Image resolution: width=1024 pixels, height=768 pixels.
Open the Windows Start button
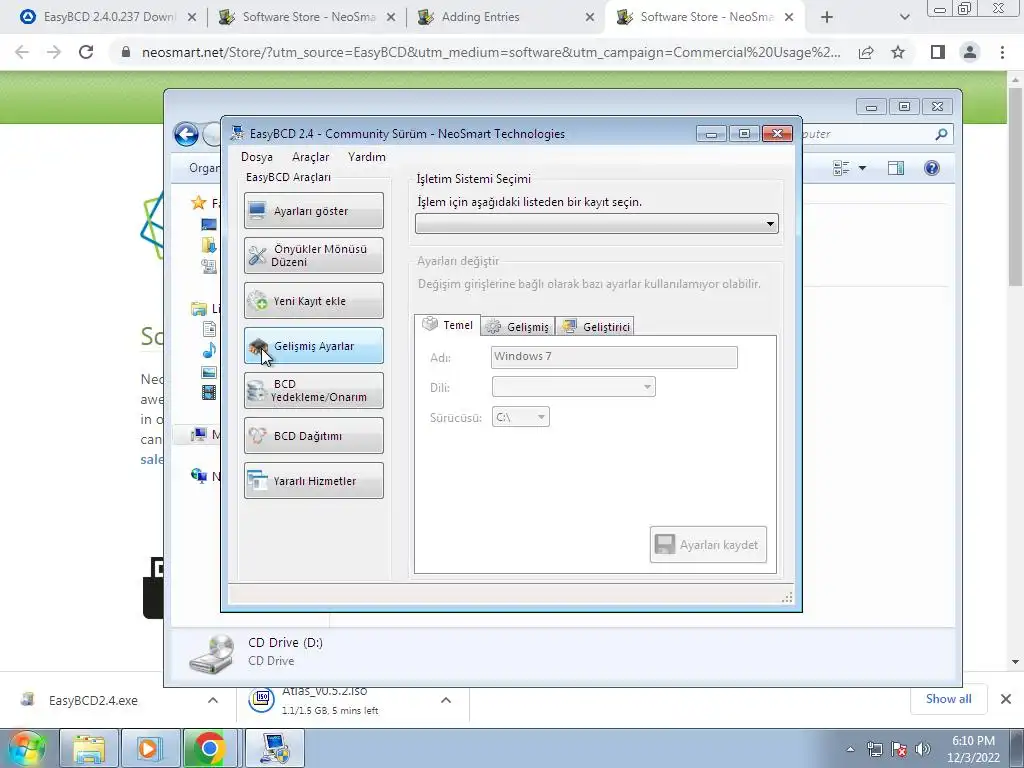26,748
